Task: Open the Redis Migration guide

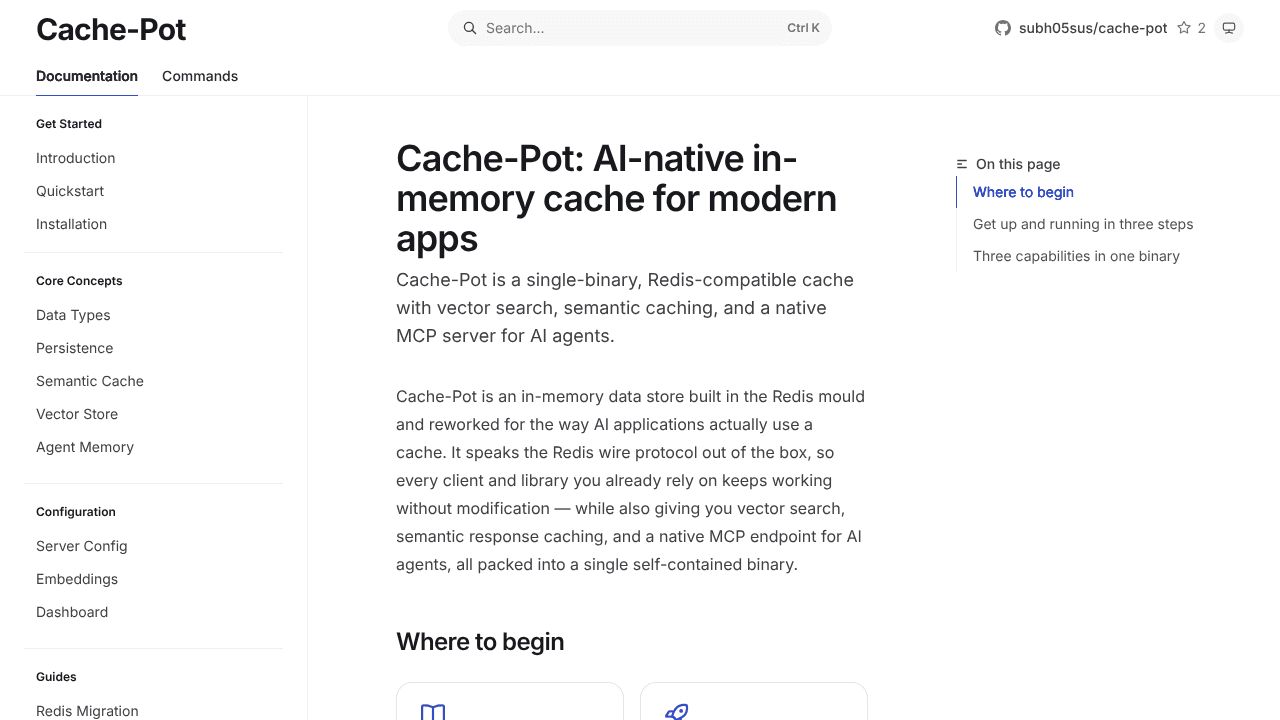Action: coord(87,711)
